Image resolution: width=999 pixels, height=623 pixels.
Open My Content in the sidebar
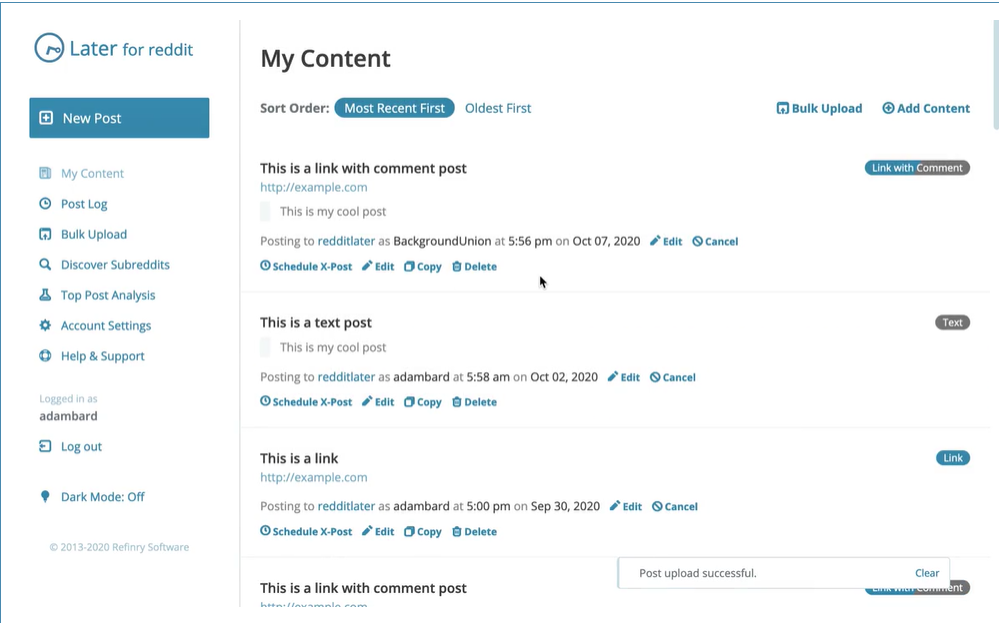(92, 173)
